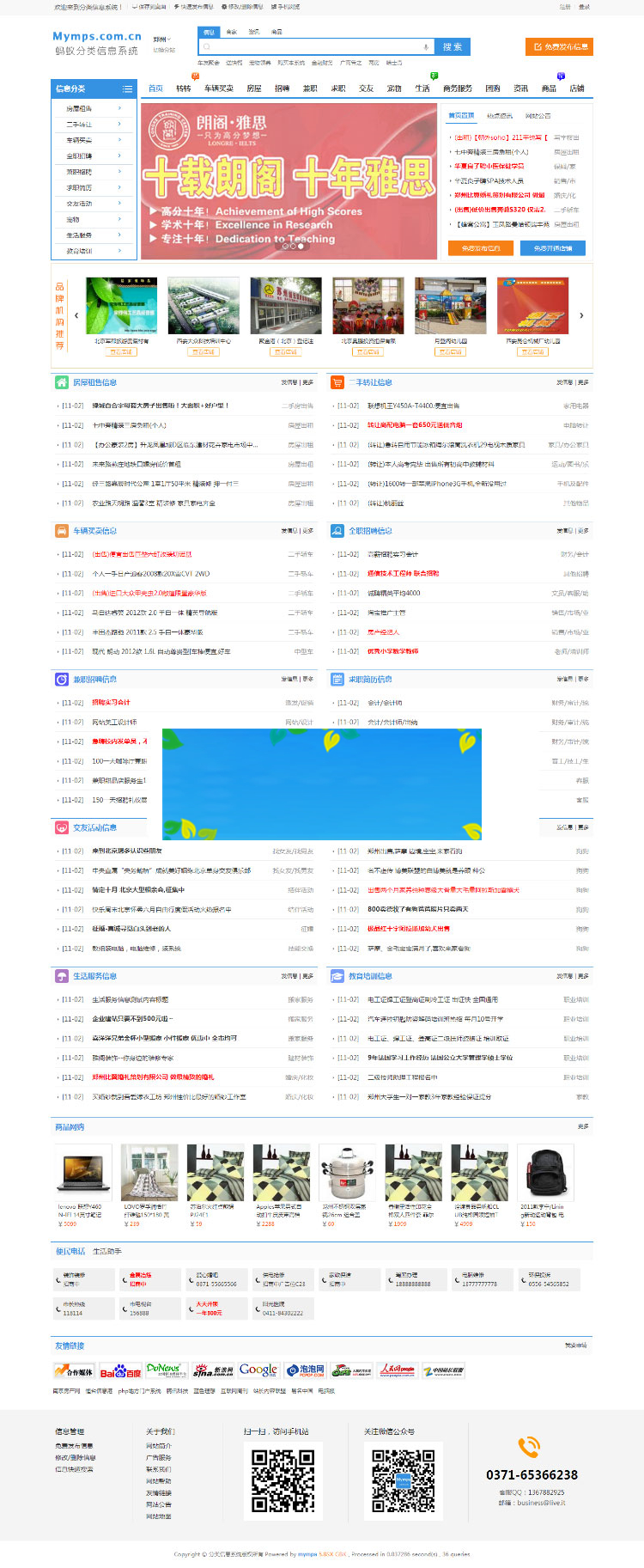The width and height of the screenshot is (644, 1568).
Task: Click orange 免费发布信息 button in header
Action: click(559, 46)
